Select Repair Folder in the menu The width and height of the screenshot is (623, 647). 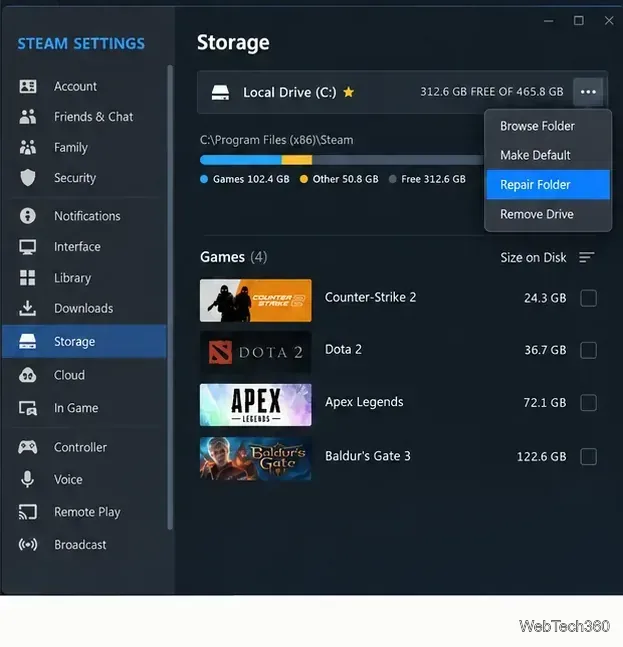point(548,184)
